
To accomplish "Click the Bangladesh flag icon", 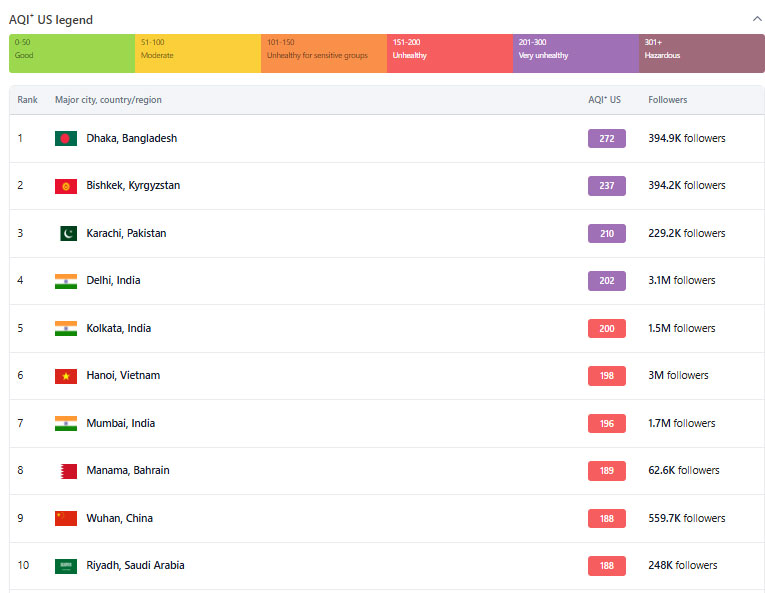I will point(66,139).
